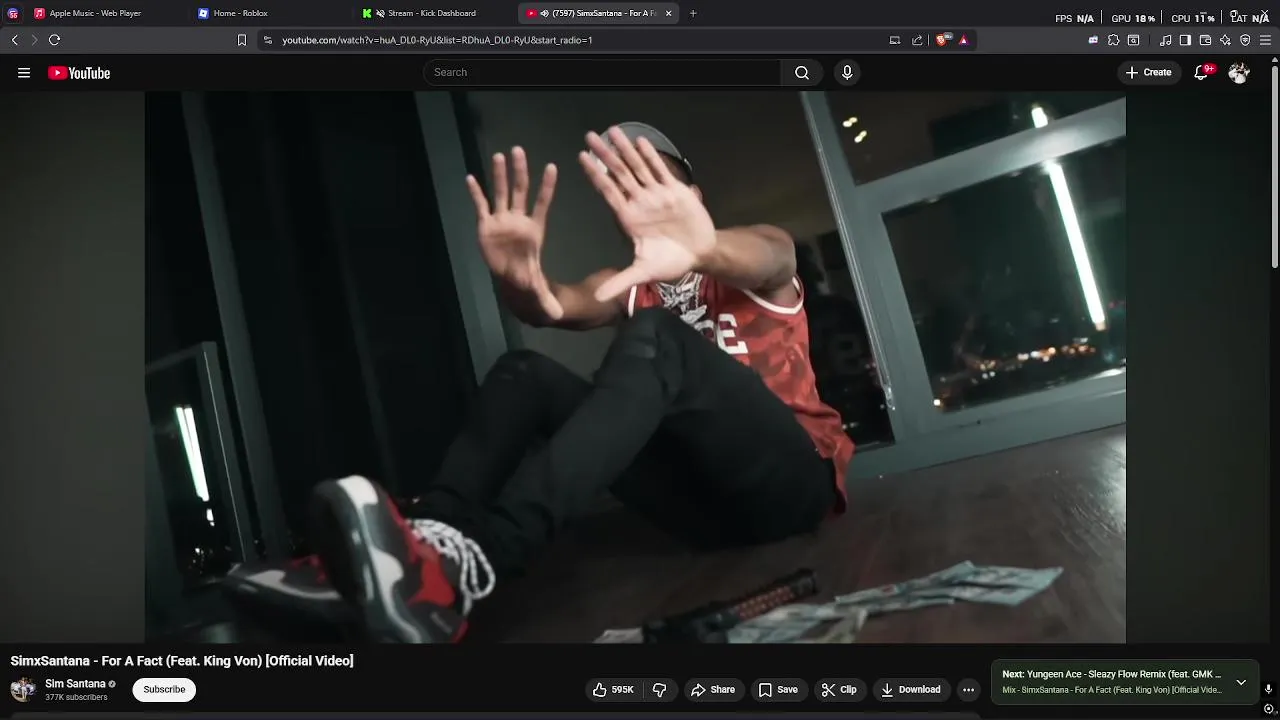Click the YouTube search input field
1280x720 pixels.
(x=602, y=72)
